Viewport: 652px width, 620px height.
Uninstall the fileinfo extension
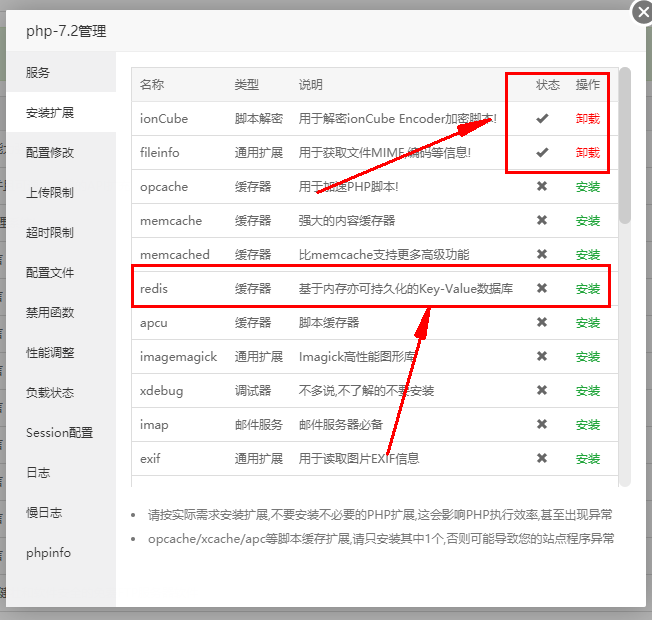[588, 152]
